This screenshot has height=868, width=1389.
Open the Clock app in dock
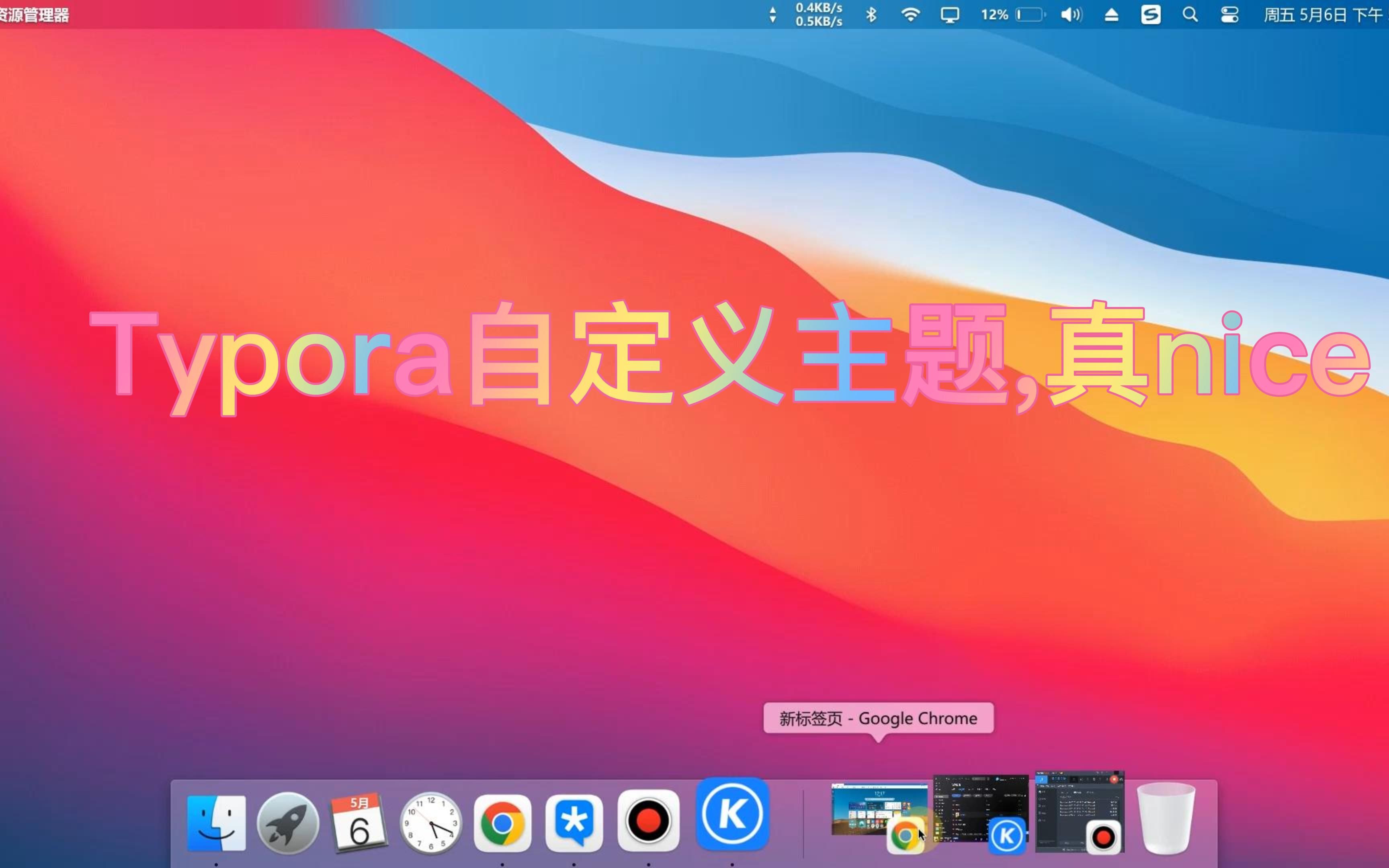point(431,823)
